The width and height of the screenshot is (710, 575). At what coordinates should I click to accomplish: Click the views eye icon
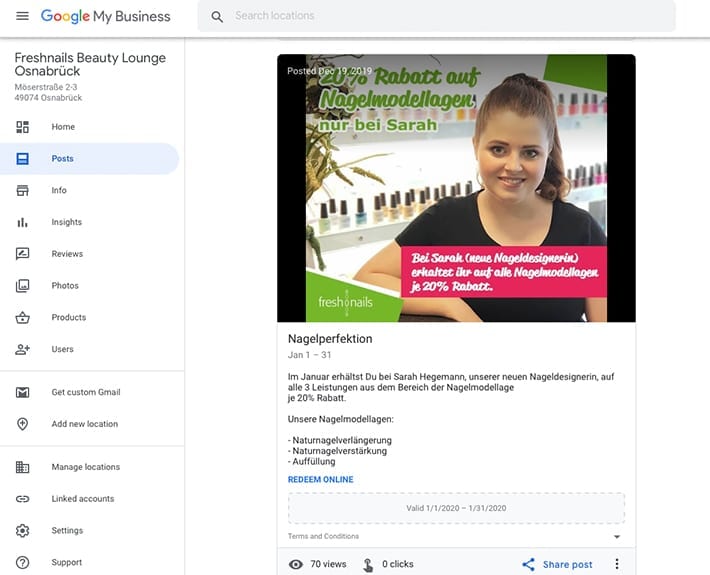[x=296, y=564]
